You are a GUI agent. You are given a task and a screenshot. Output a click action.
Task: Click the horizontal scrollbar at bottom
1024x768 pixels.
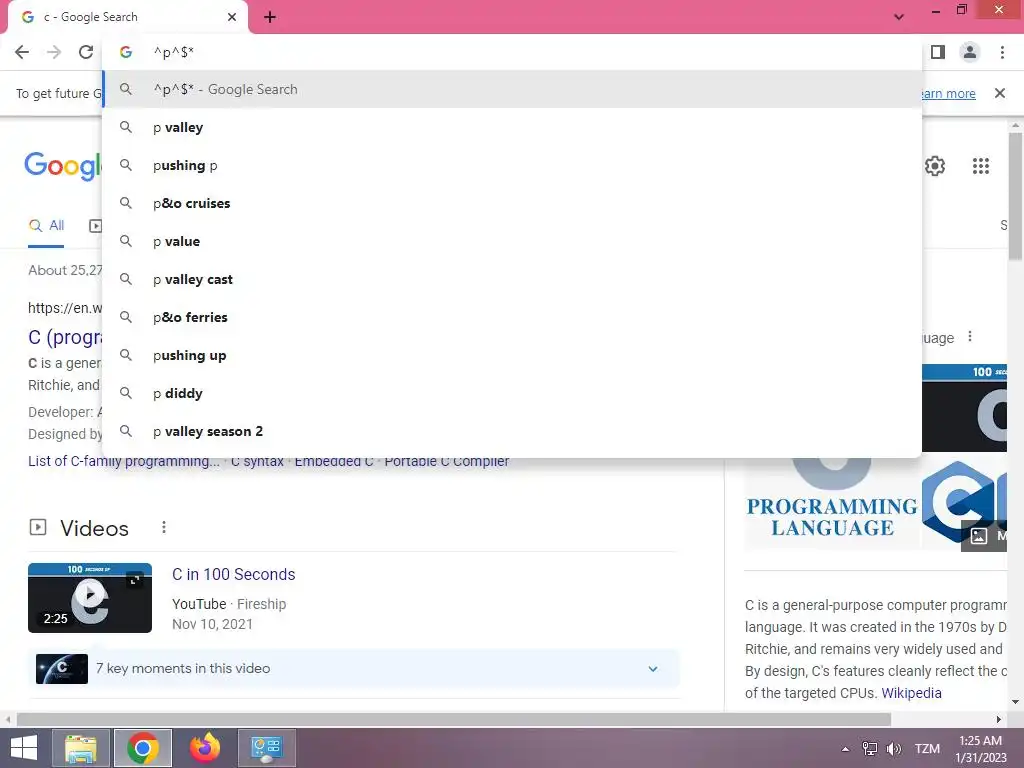(454, 719)
